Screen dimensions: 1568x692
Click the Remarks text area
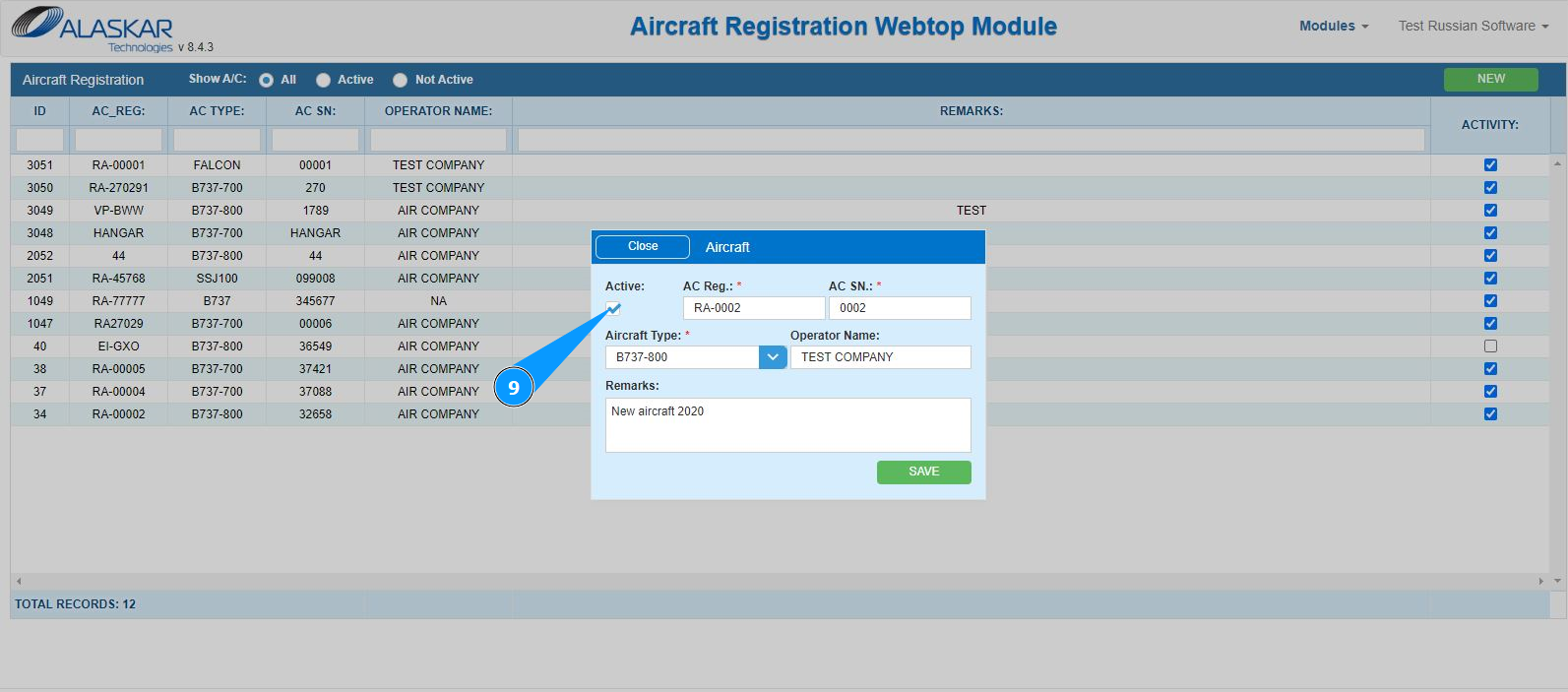pyautogui.click(x=787, y=425)
